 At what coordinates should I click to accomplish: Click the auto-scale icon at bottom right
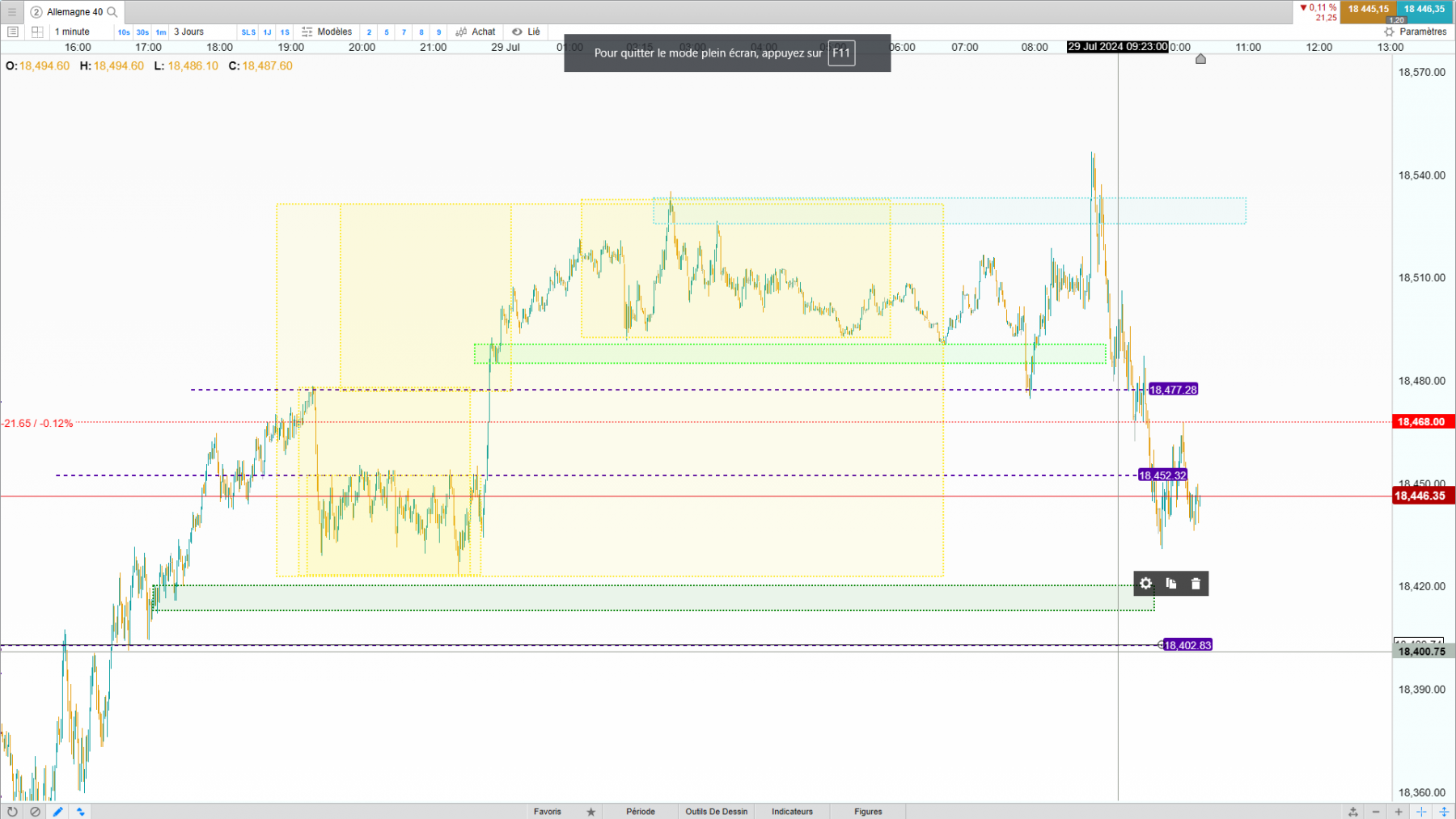tap(1353, 812)
